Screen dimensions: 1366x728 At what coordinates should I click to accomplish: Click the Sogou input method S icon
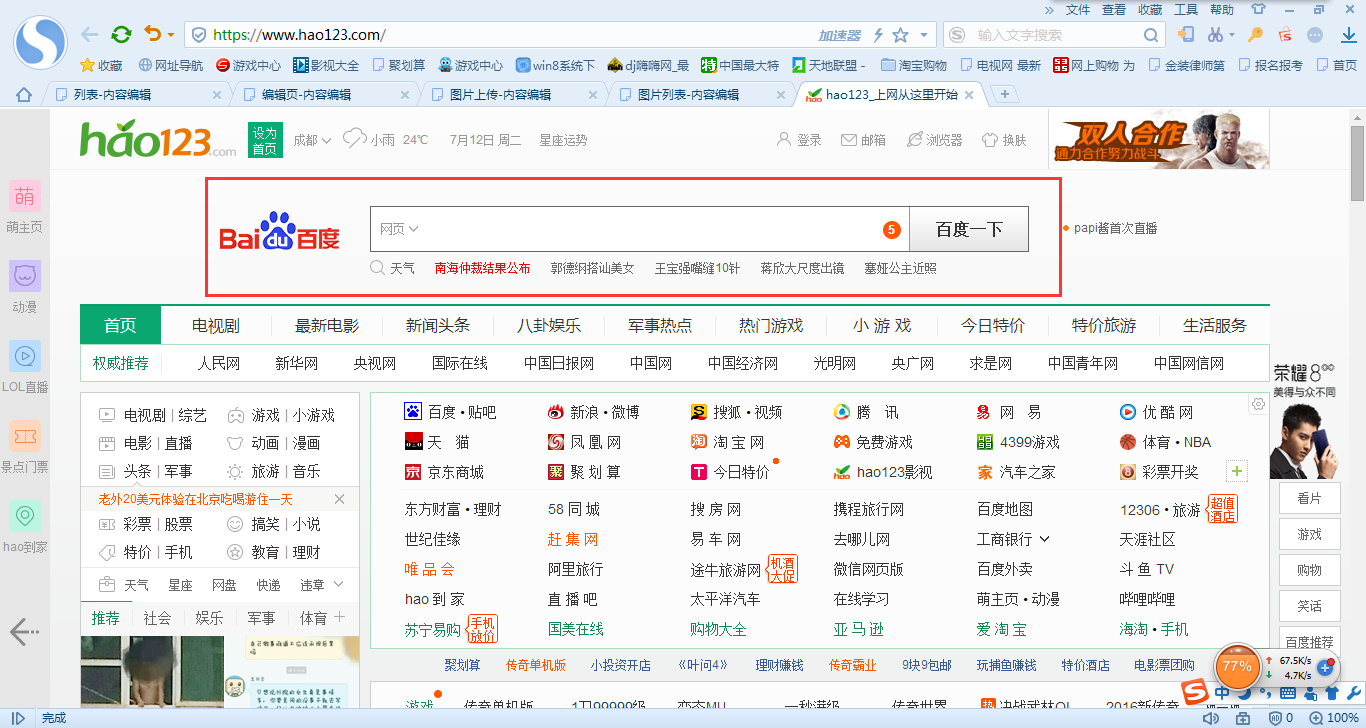coord(1194,692)
